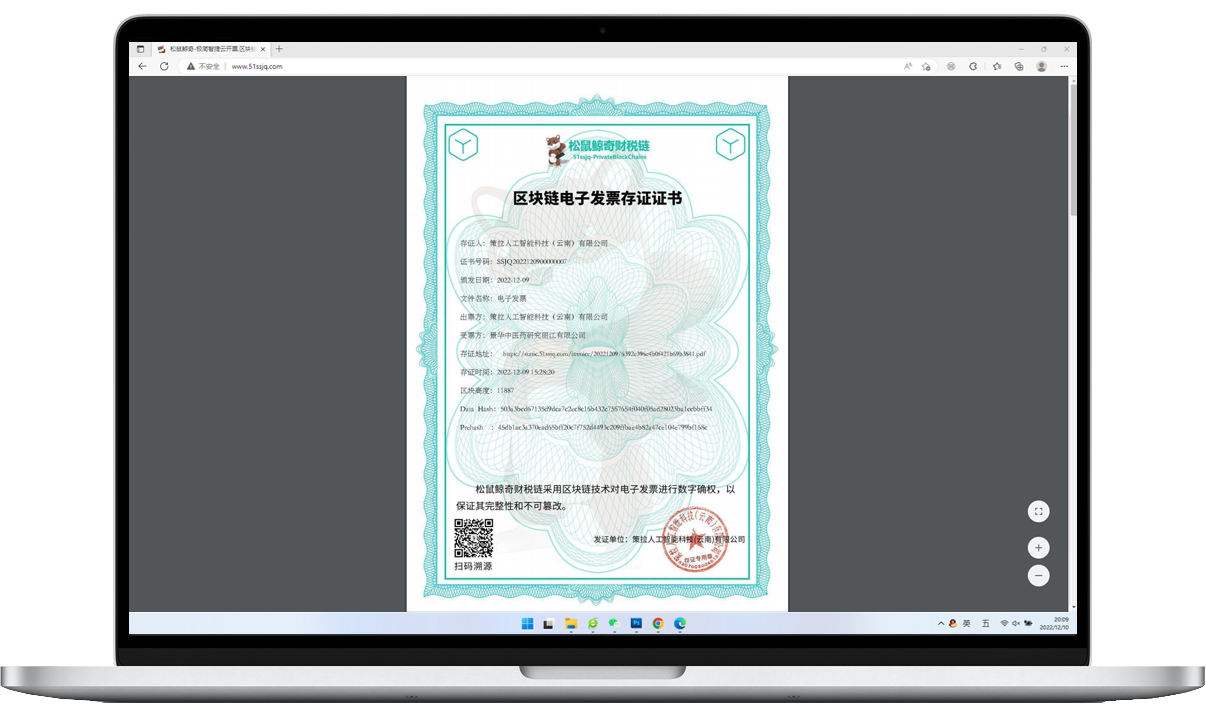
Task: Click the certificate number SSJQ2022120900000007
Action: click(532, 262)
